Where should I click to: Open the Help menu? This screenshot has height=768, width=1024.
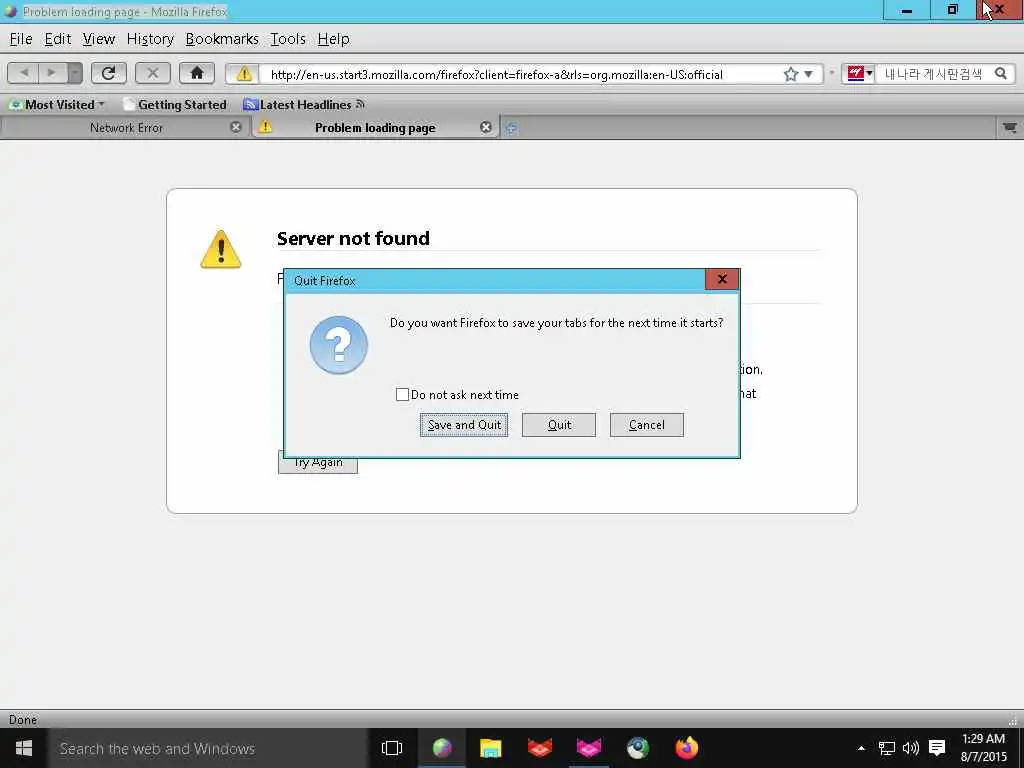334,39
